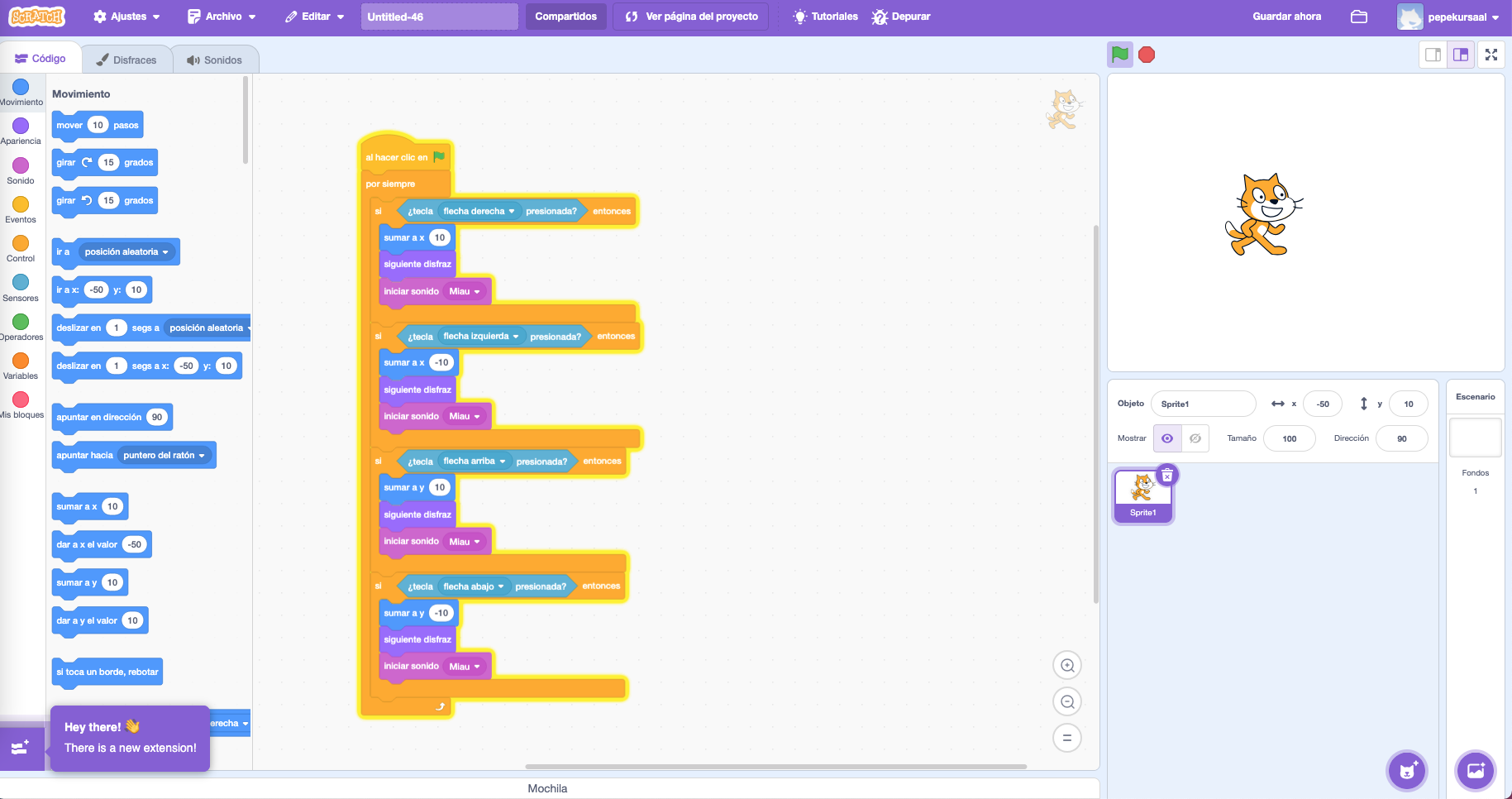Enter full screen stage mode
Viewport: 1512px width, 799px height.
pos(1491,55)
